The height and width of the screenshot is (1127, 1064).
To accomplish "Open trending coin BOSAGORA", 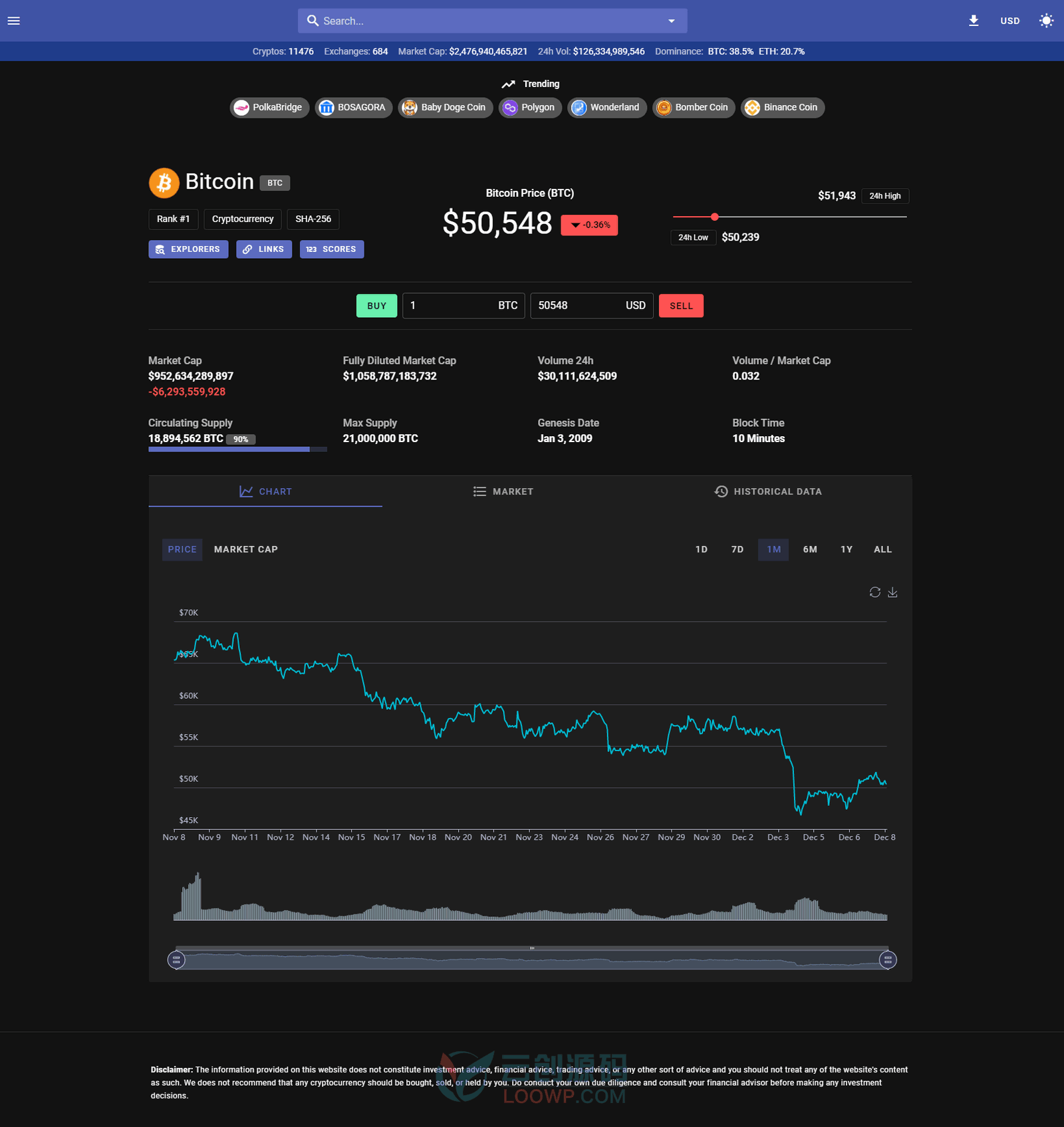I will pyautogui.click(x=353, y=107).
